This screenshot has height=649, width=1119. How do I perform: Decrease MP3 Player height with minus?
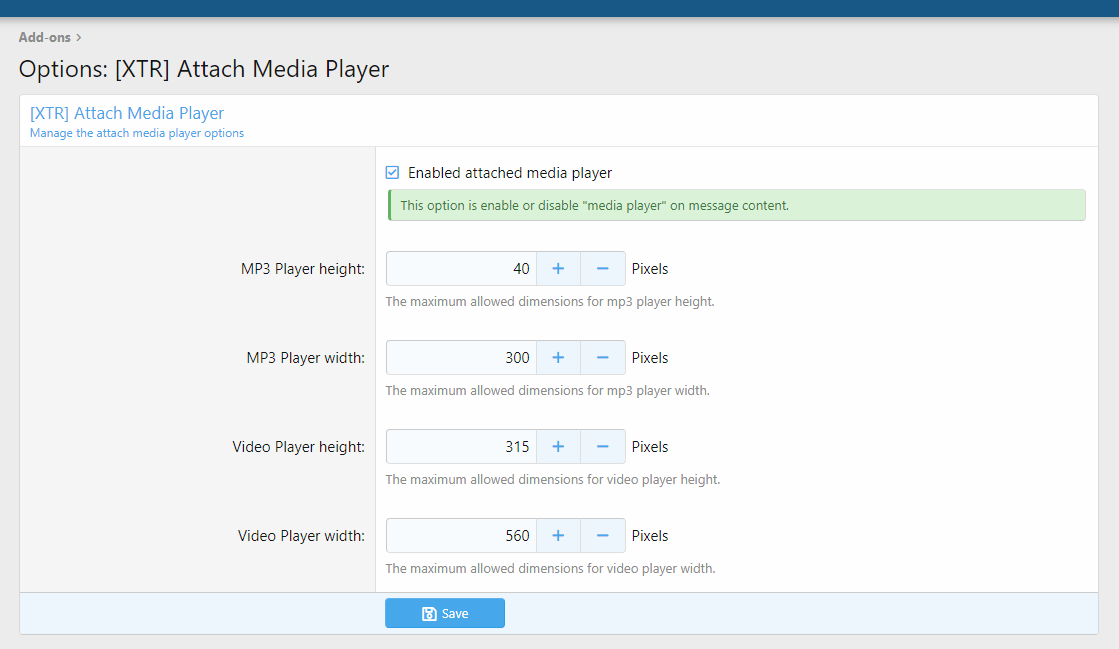point(603,268)
